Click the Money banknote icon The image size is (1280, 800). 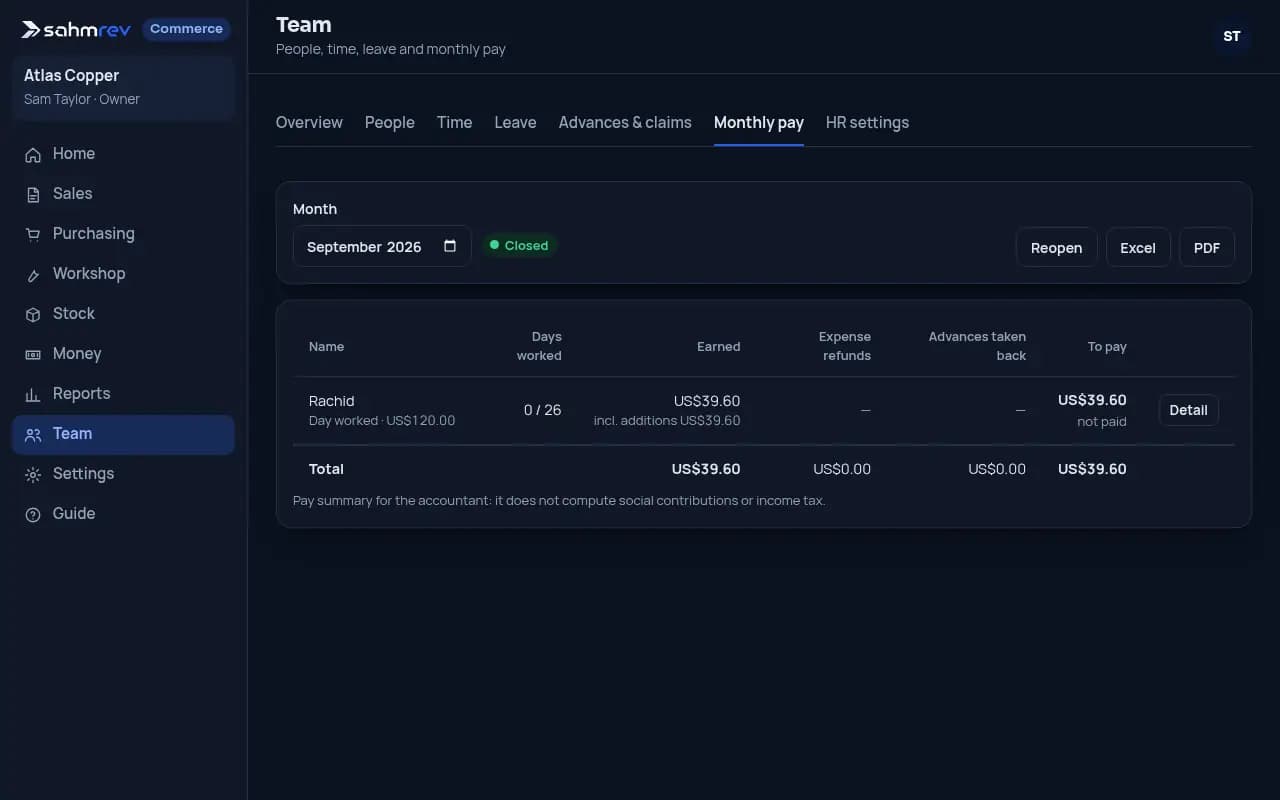pos(33,354)
